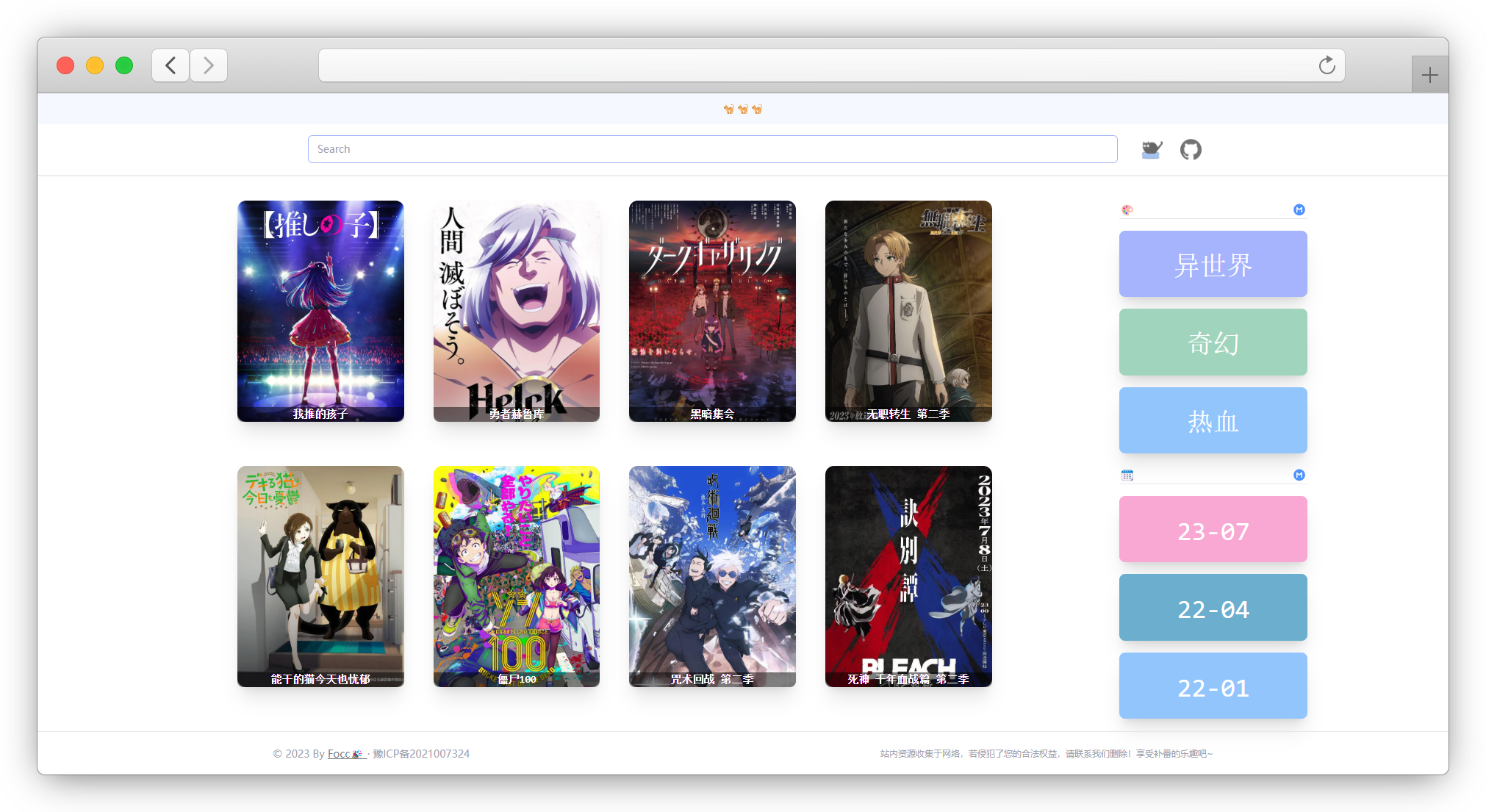The height and width of the screenshot is (812, 1486).
Task: Open a new tab with the plus button
Action: [1429, 75]
